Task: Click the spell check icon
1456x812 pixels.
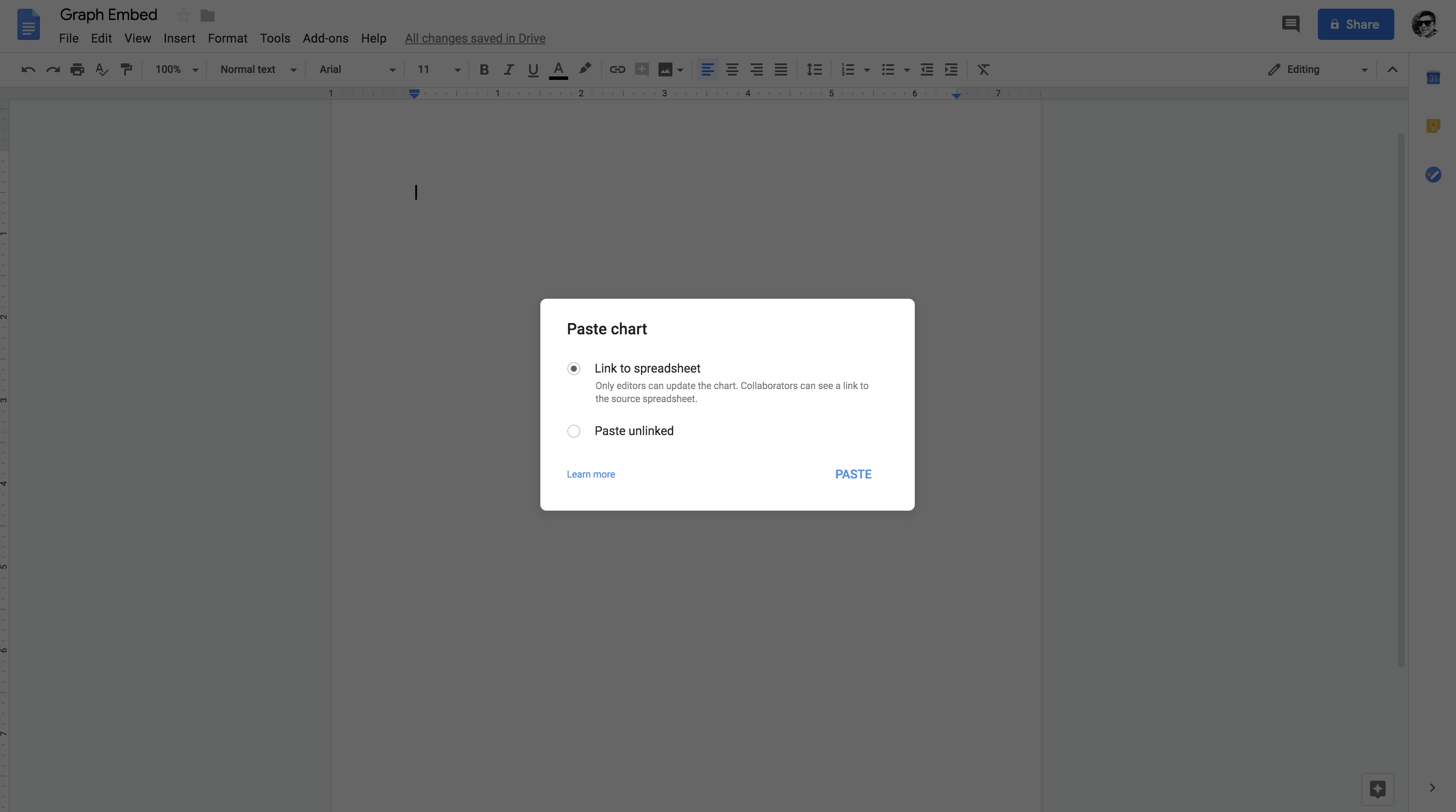Action: pos(102,69)
